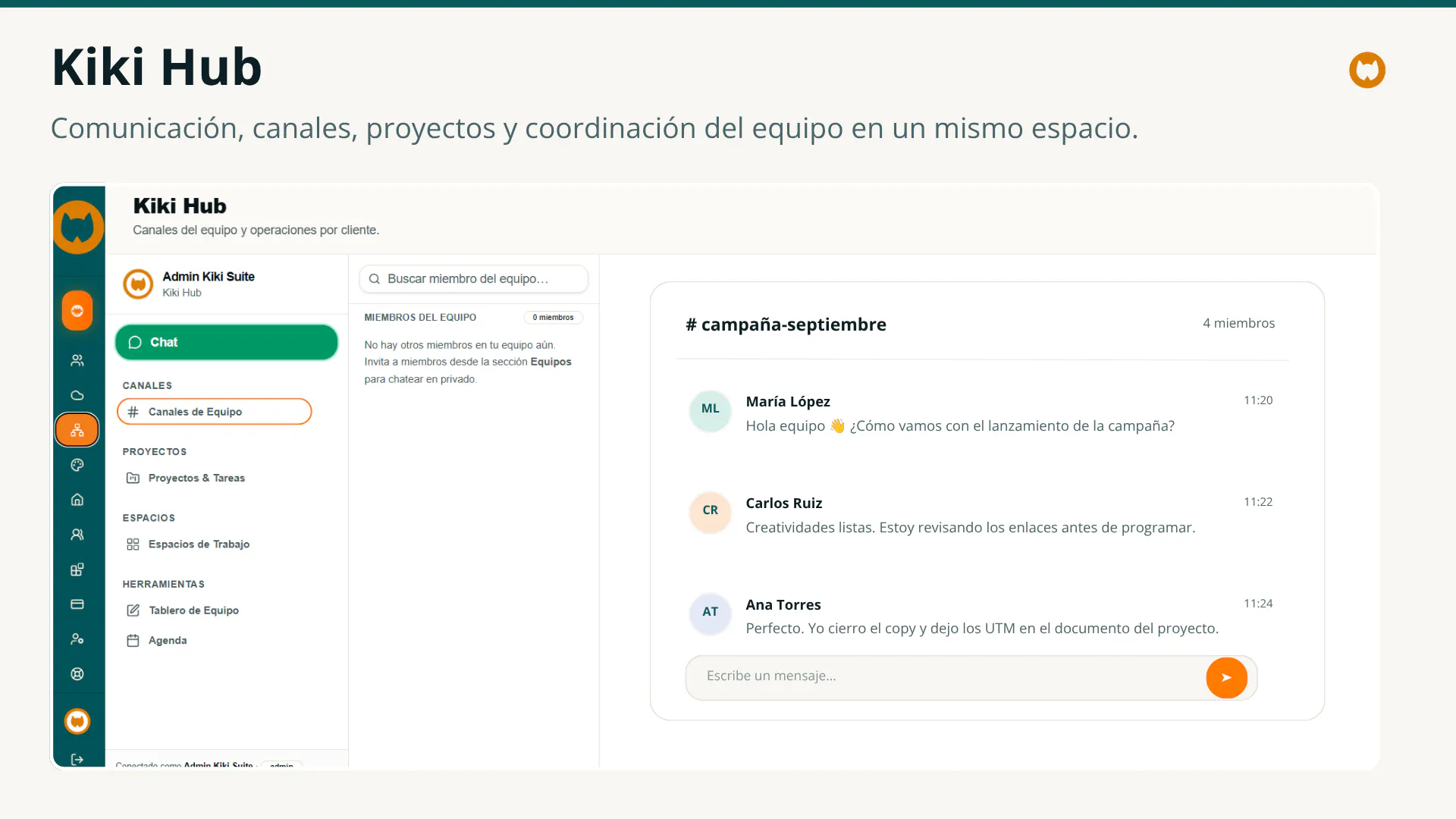Image resolution: width=1456 pixels, height=819 pixels.
Task: Click the CANALES section heading
Action: [x=147, y=386]
